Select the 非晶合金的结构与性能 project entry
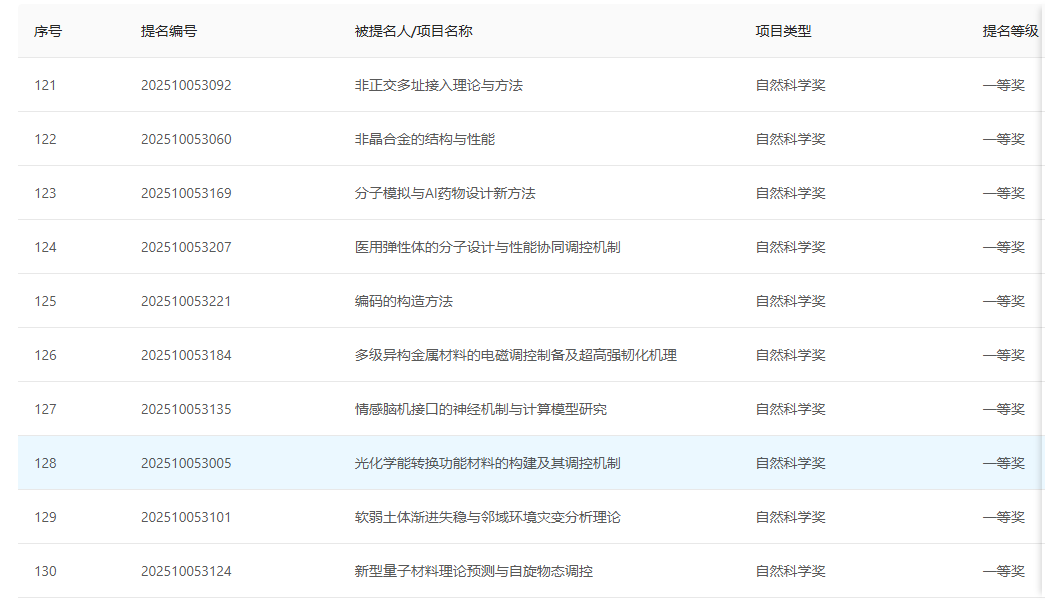The image size is (1045, 600). (x=424, y=139)
